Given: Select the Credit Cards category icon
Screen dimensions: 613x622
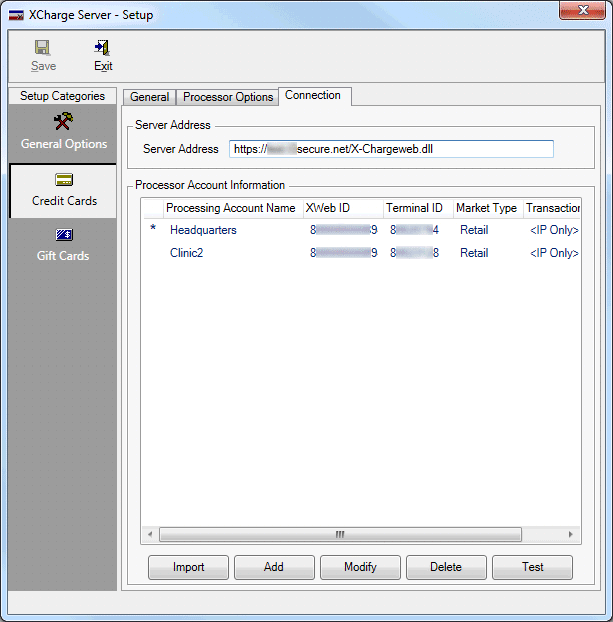Looking at the screenshot, I should (64, 180).
